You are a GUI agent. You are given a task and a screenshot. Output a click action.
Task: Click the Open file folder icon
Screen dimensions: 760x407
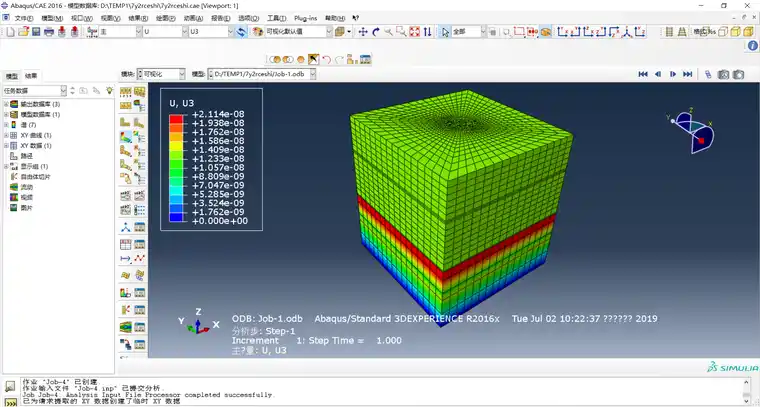[x=24, y=32]
